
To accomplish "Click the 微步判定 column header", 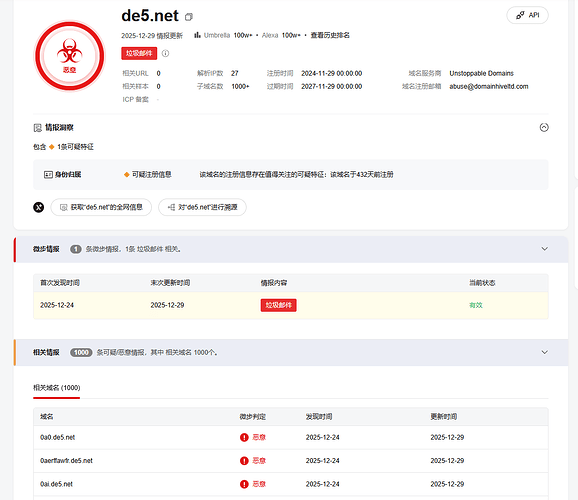I will [253, 417].
